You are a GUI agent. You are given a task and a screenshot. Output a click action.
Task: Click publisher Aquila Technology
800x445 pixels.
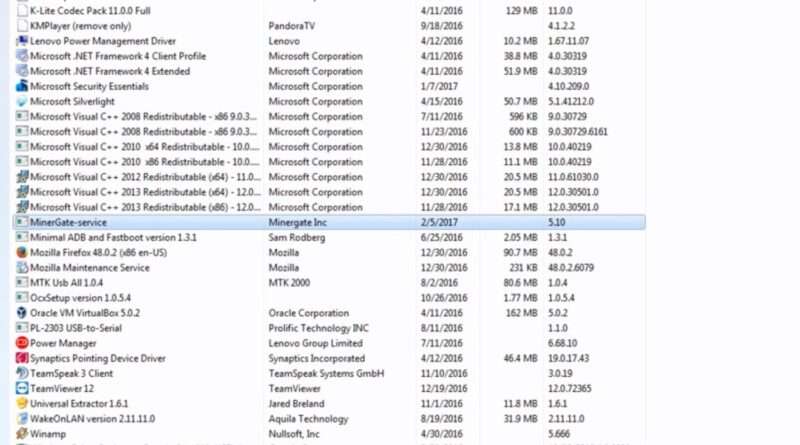(308, 418)
